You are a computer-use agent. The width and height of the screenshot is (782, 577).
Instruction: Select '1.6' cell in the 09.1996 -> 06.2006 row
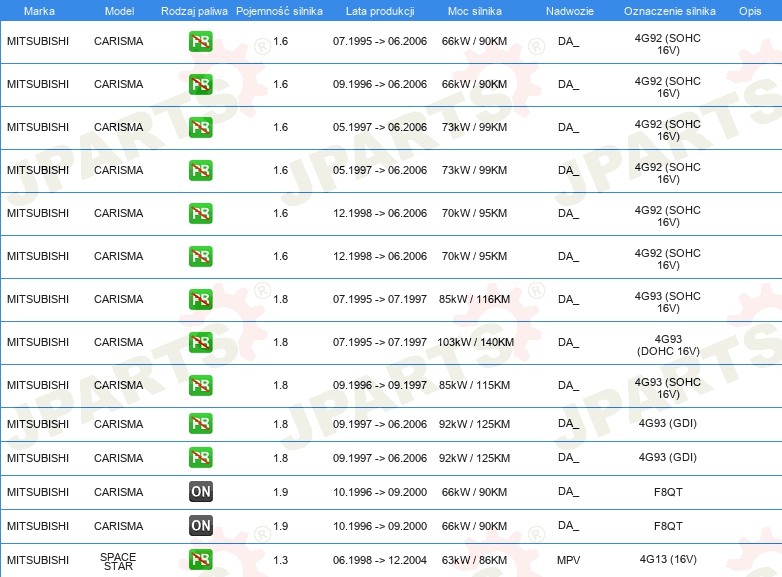pos(281,84)
